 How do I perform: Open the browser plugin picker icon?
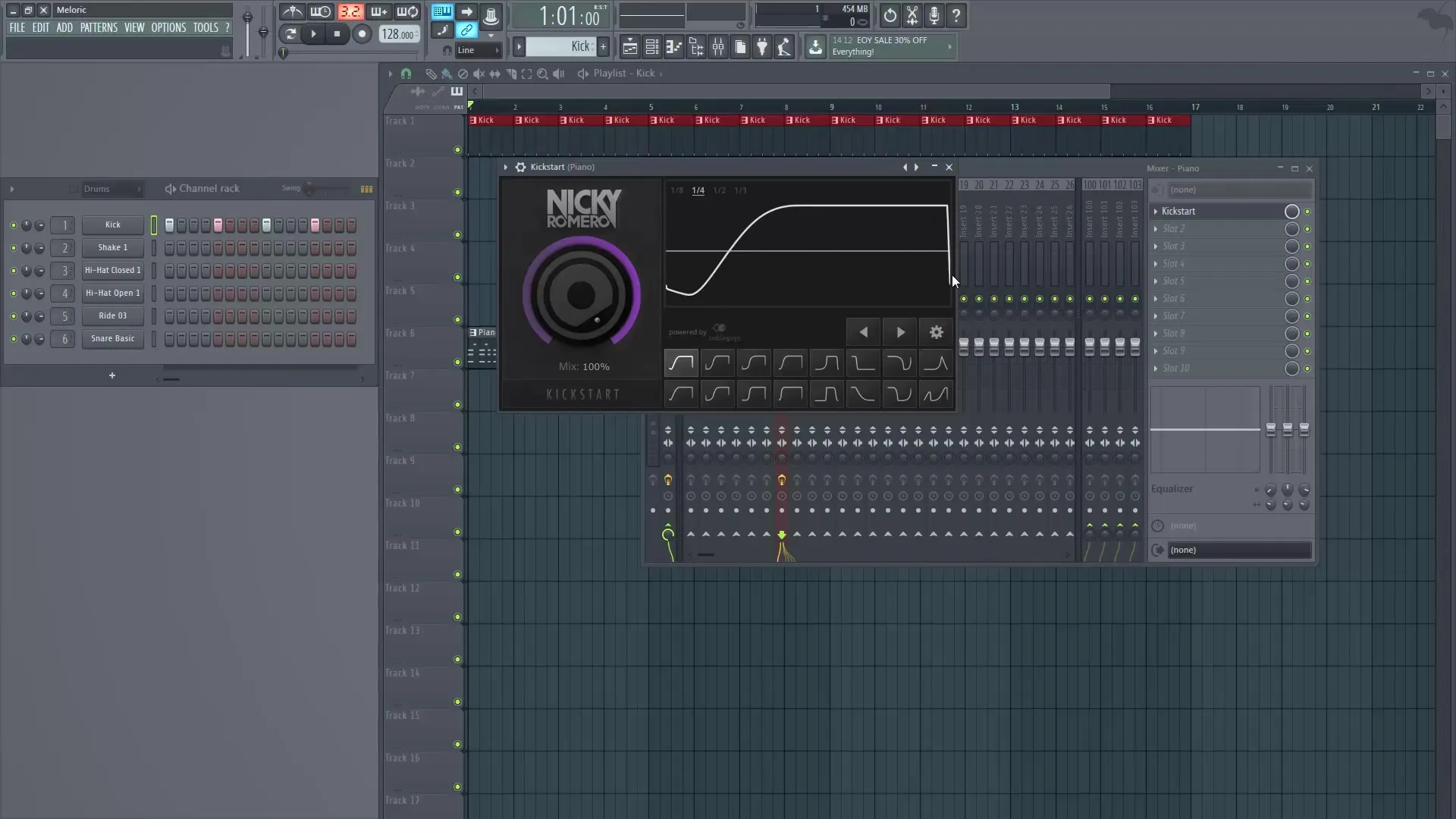coord(762,47)
